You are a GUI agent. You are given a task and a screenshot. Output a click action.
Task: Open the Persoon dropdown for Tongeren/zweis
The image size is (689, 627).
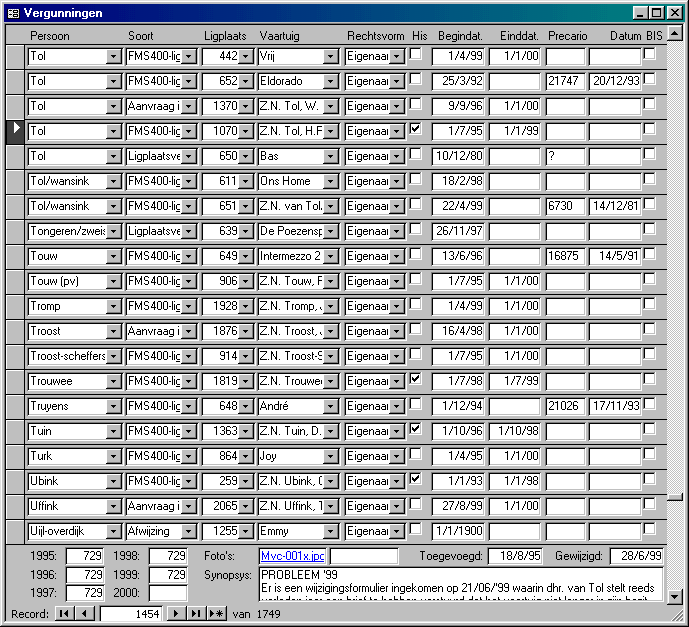pyautogui.click(x=113, y=232)
